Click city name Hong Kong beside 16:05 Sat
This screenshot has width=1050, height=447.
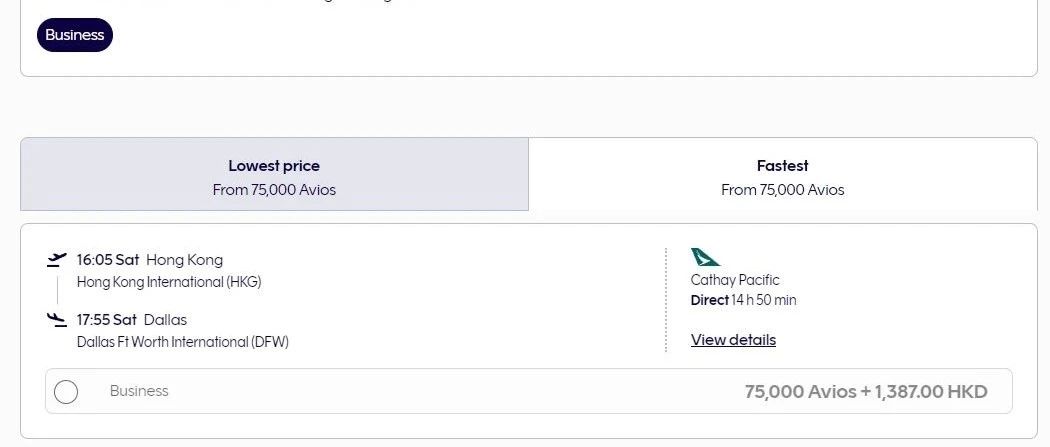pyautogui.click(x=185, y=260)
